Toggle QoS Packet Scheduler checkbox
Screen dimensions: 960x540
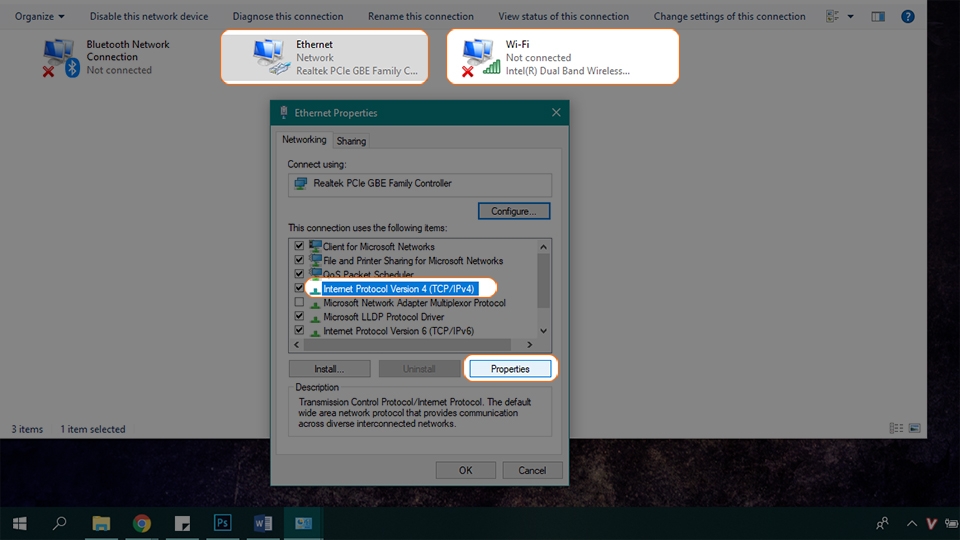(x=299, y=274)
